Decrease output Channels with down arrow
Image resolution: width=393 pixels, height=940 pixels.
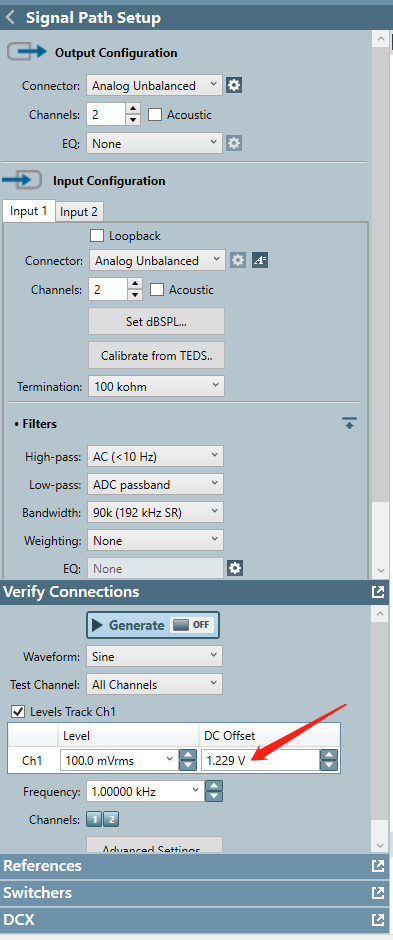[x=133, y=120]
